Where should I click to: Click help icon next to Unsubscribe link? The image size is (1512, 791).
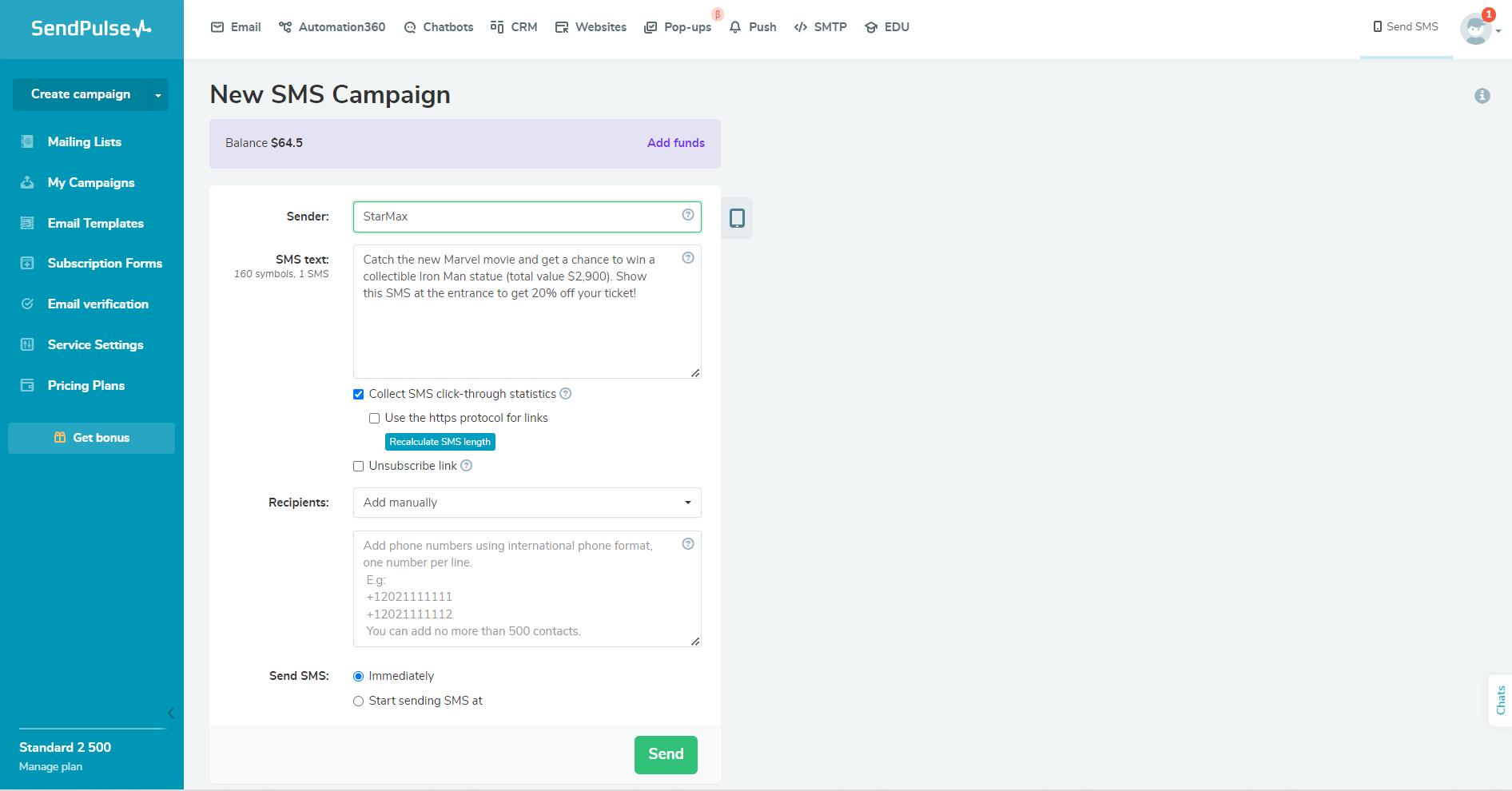(x=467, y=466)
